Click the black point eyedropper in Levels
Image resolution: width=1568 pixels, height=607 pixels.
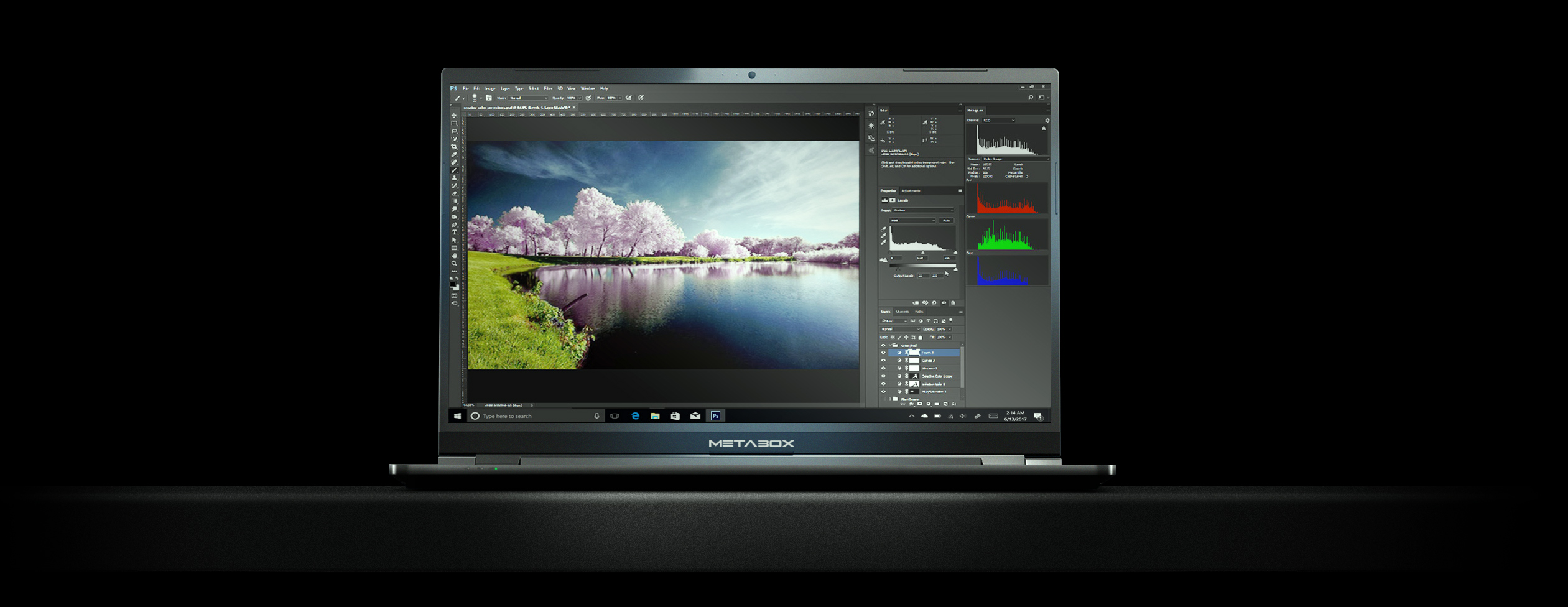(883, 229)
